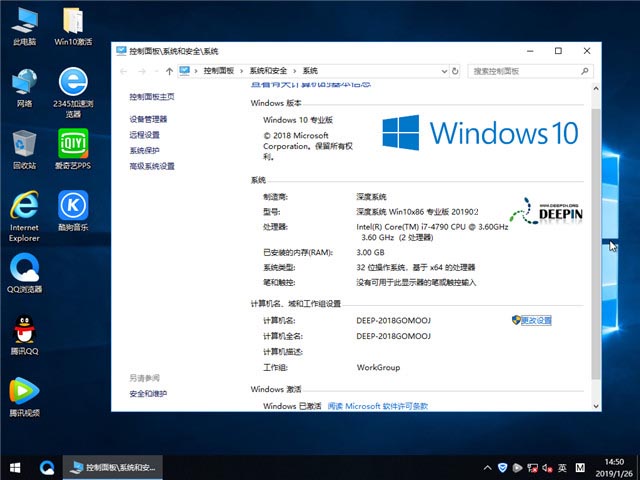Click 系统 in the breadcrumb path
The image size is (640, 480).
pyautogui.click(x=310, y=71)
